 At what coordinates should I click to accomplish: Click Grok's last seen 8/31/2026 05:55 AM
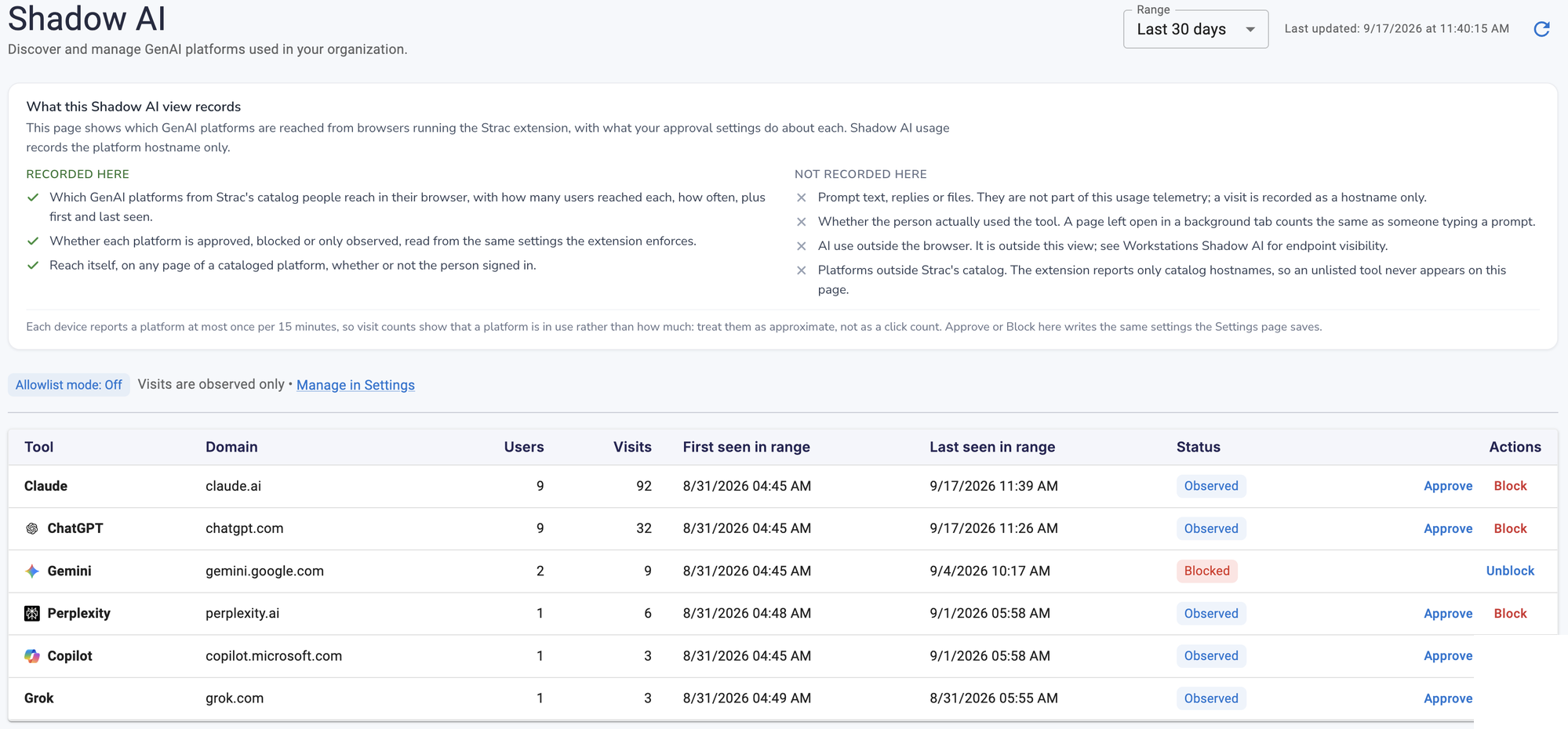coord(994,698)
